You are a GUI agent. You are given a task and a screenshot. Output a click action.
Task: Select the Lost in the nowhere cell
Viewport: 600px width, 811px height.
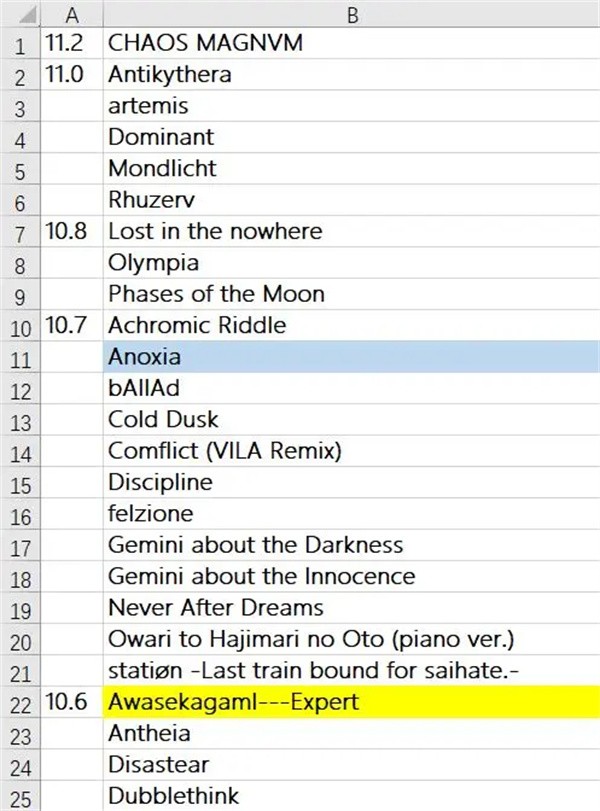352,231
